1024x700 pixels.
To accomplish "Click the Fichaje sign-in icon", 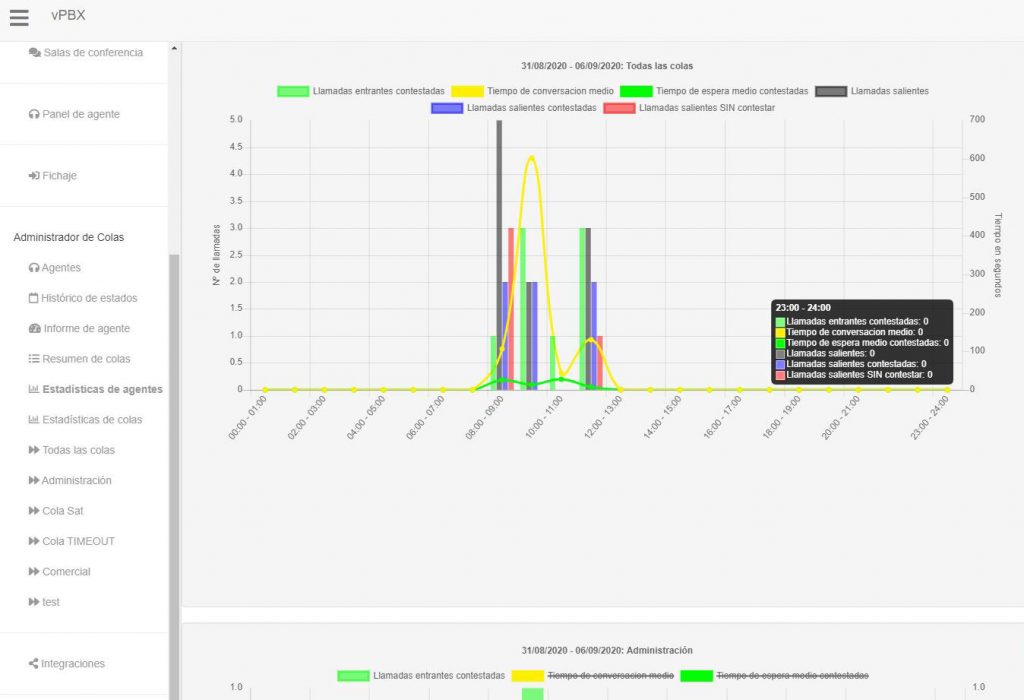I will point(34,176).
